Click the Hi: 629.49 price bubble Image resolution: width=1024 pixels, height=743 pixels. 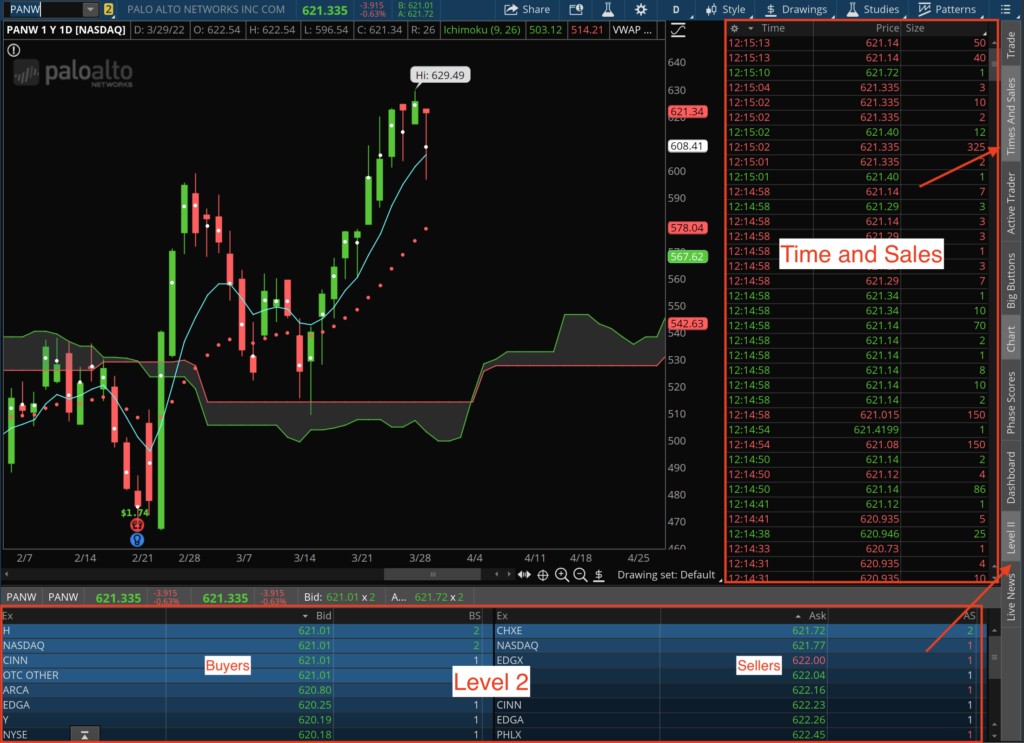coord(440,75)
